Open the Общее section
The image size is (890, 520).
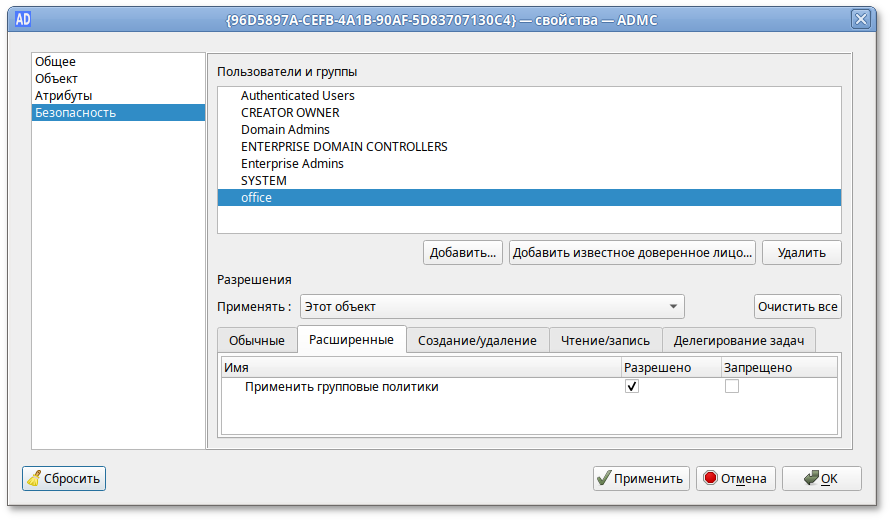118,61
